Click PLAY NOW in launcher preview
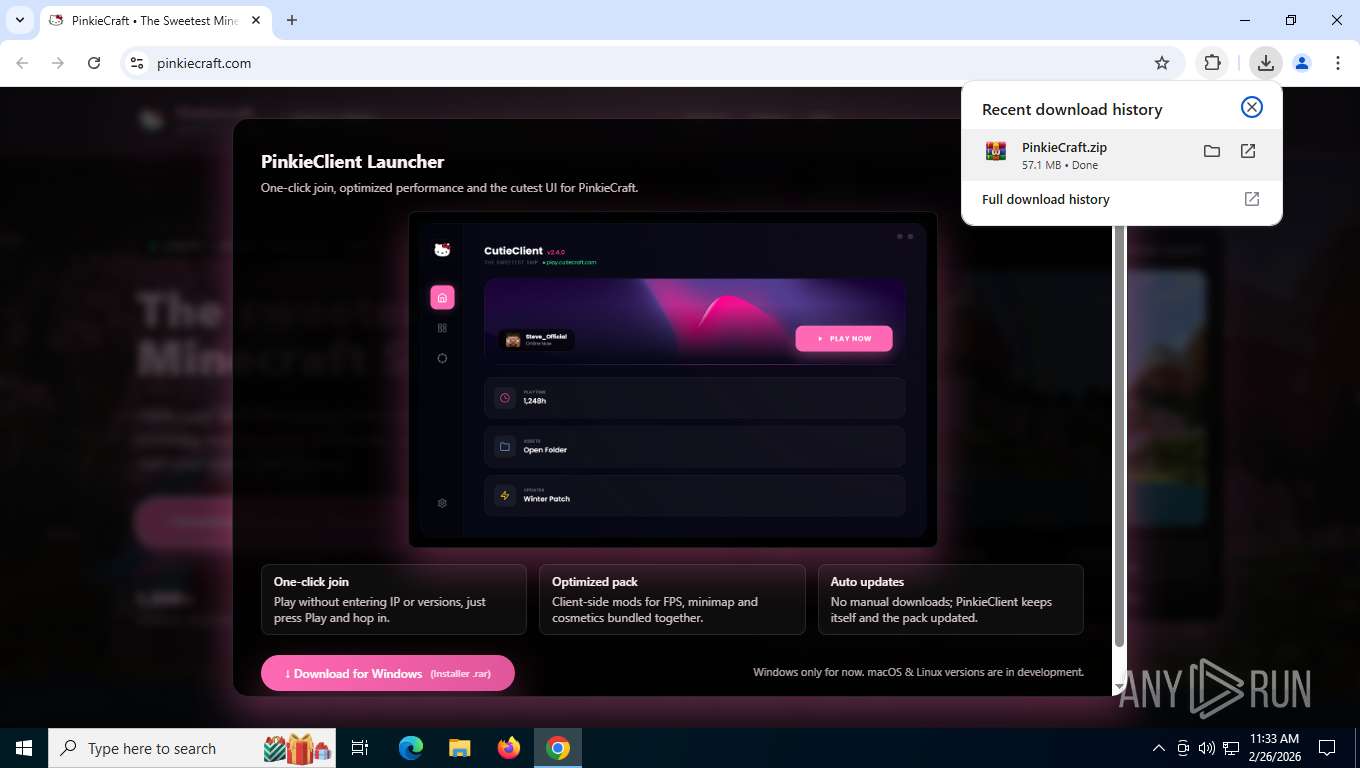Screen dimensions: 1360x768 [844, 339]
